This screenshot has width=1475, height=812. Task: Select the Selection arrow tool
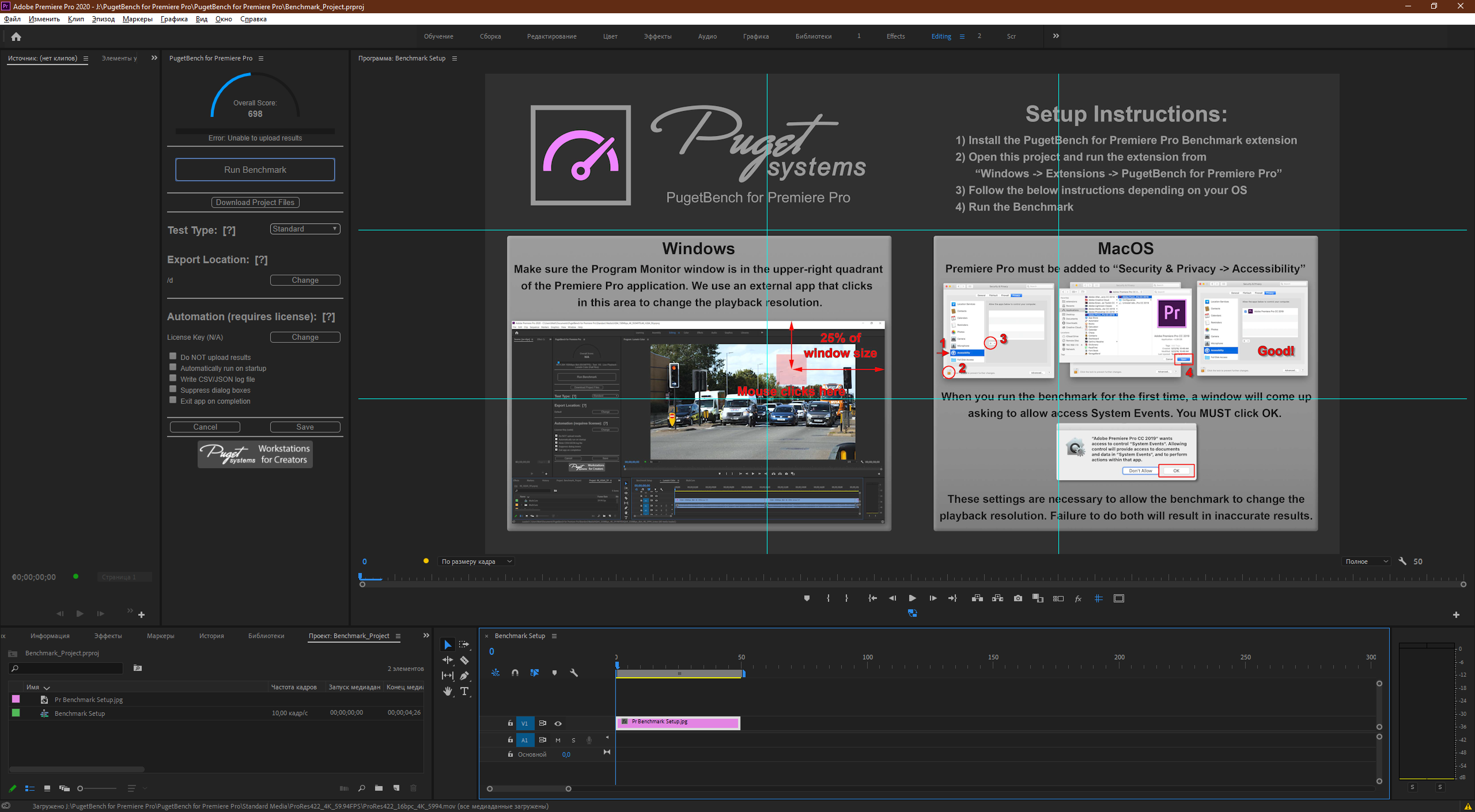pos(448,644)
